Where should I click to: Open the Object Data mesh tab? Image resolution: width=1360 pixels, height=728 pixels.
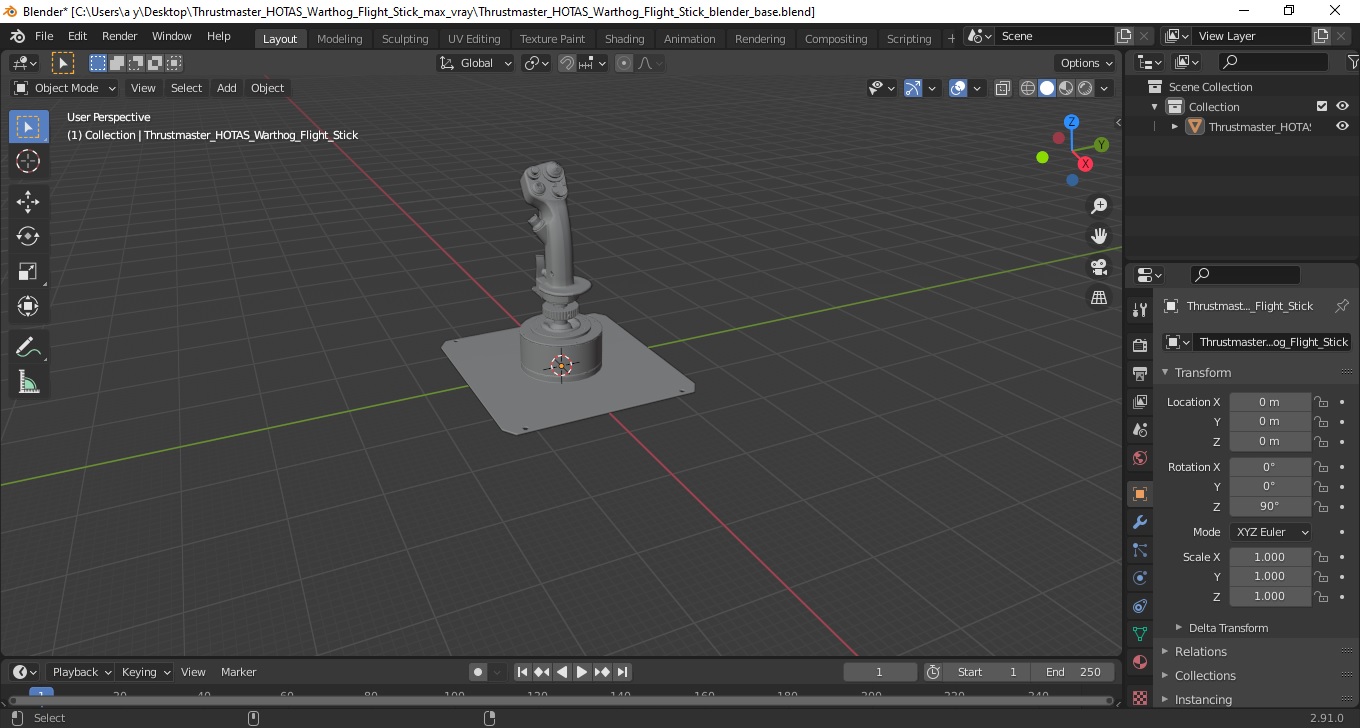click(x=1139, y=634)
